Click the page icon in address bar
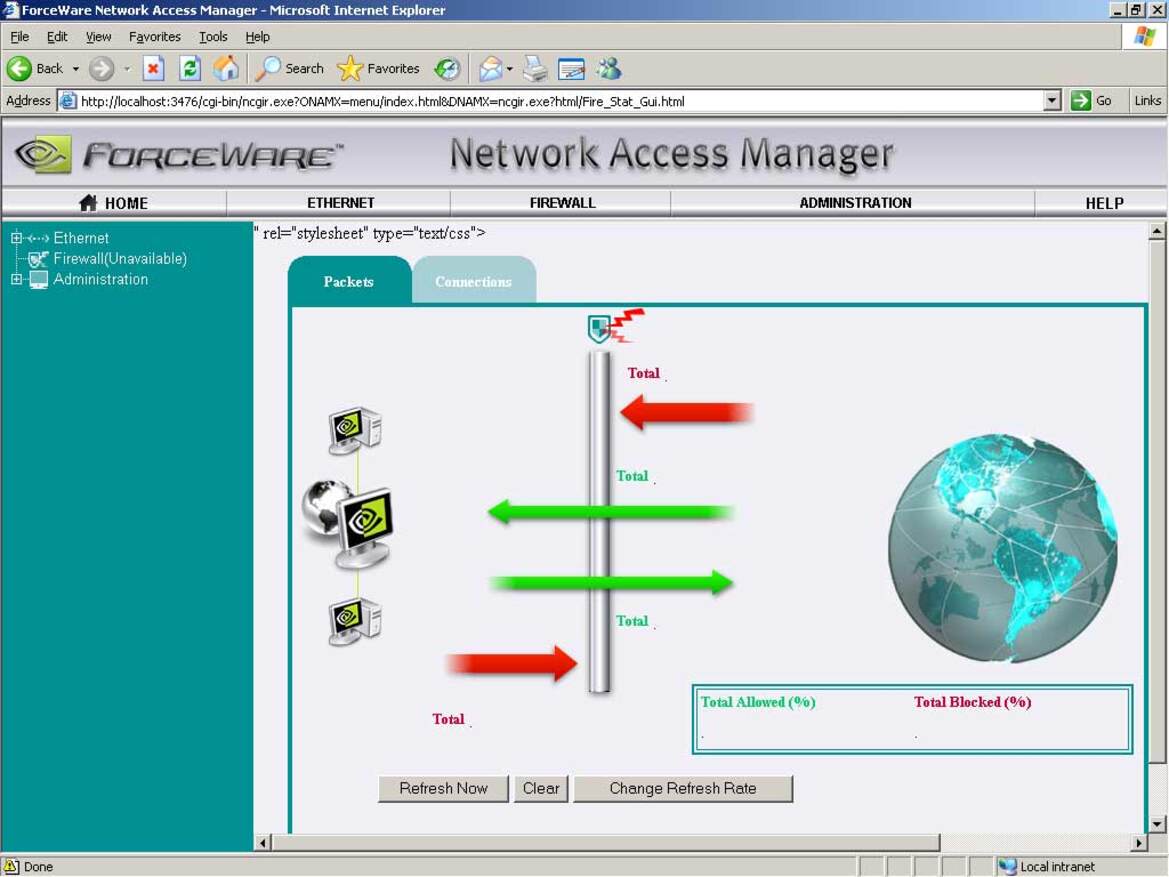This screenshot has width=1169, height=877. (68, 101)
